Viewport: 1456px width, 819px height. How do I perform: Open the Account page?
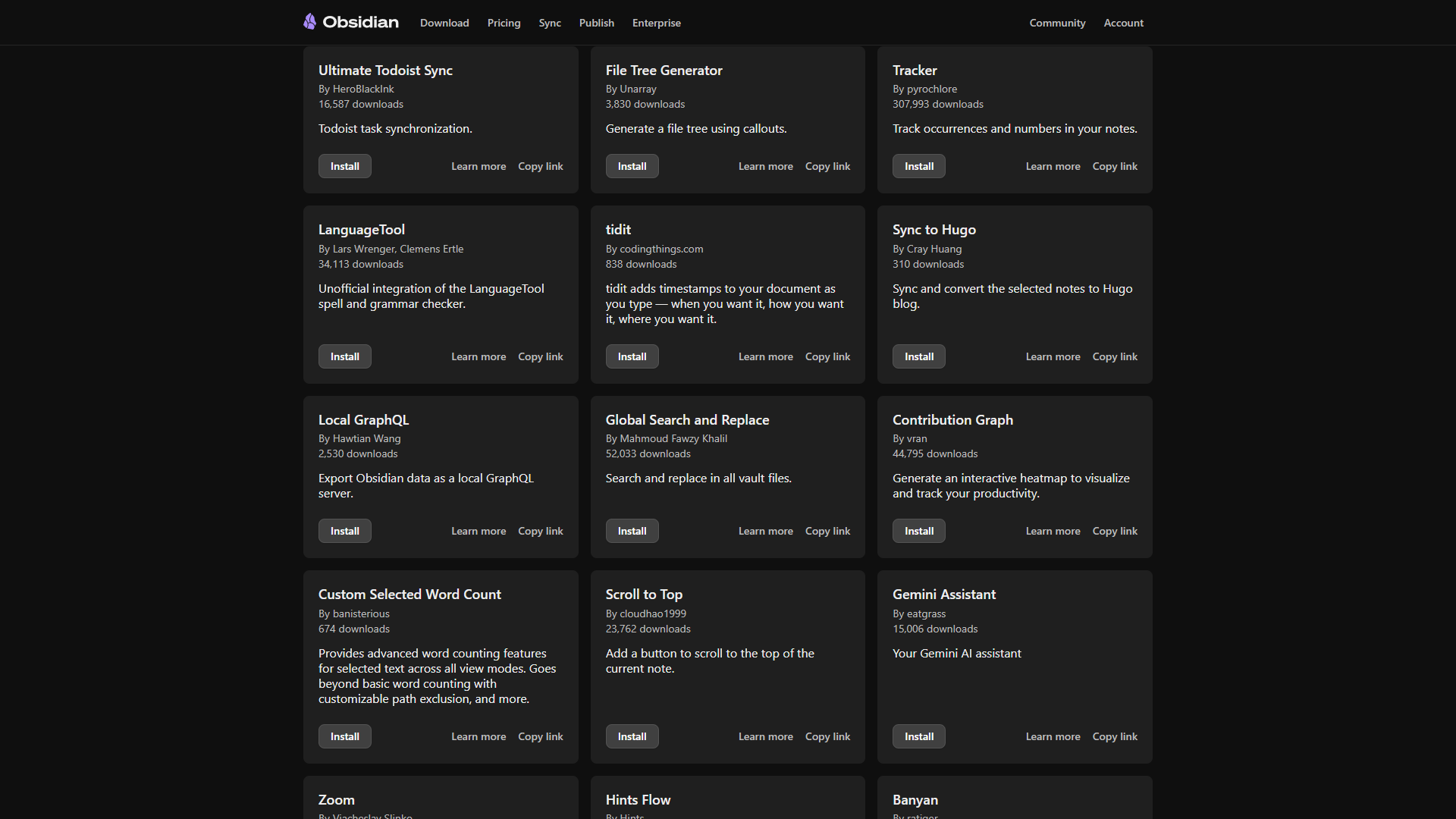tap(1123, 23)
